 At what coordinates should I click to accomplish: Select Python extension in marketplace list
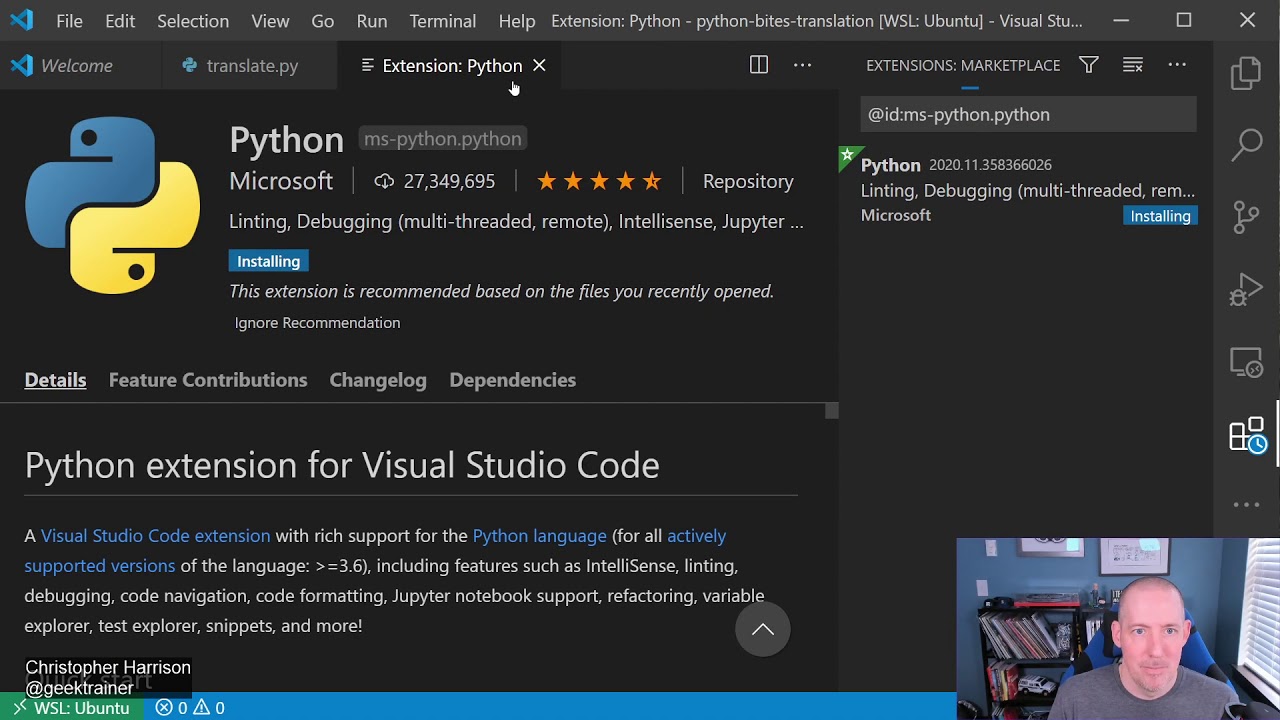coord(1026,190)
